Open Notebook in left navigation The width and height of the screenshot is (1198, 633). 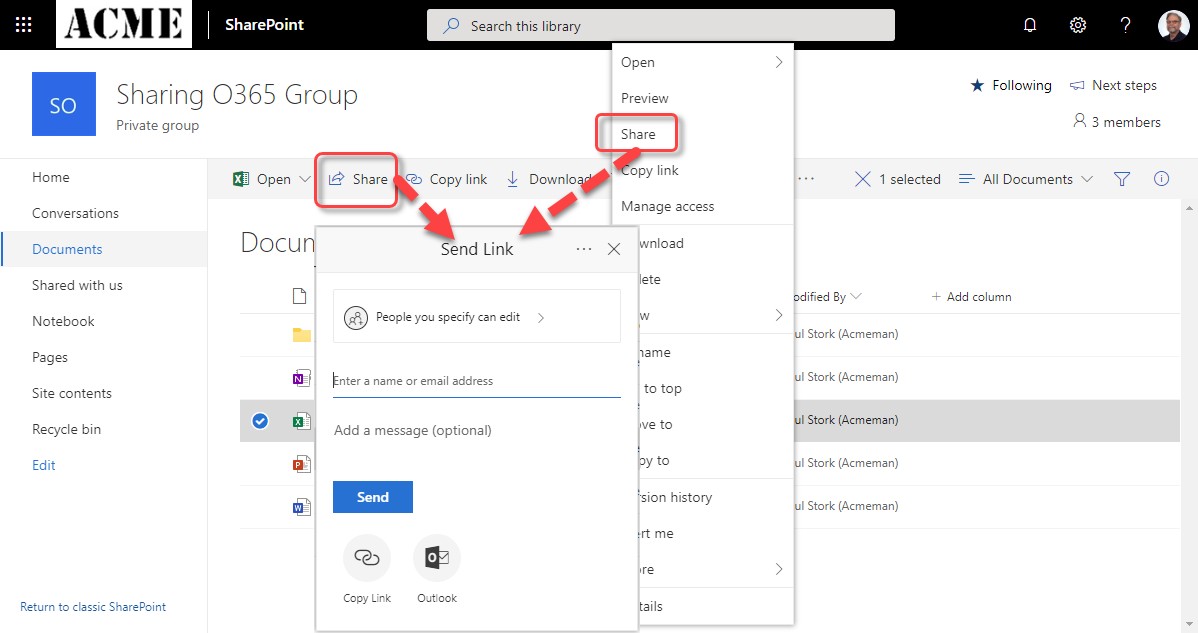tap(63, 321)
